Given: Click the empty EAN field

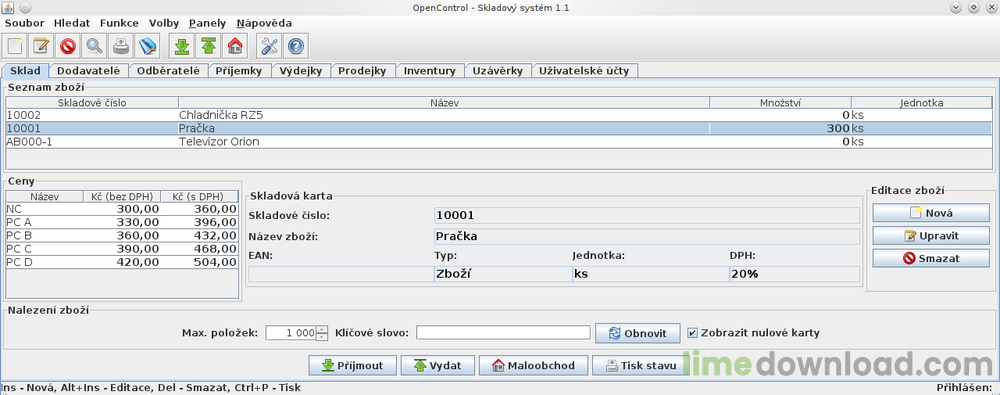Looking at the screenshot, I should (x=341, y=274).
